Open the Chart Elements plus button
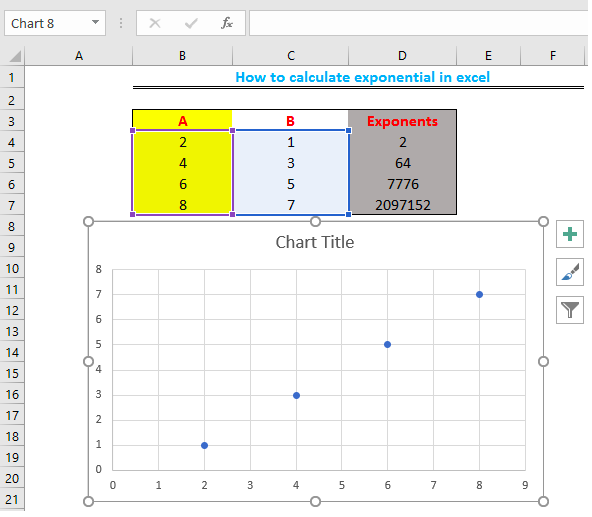The height and width of the screenshot is (517, 592). coord(569,234)
